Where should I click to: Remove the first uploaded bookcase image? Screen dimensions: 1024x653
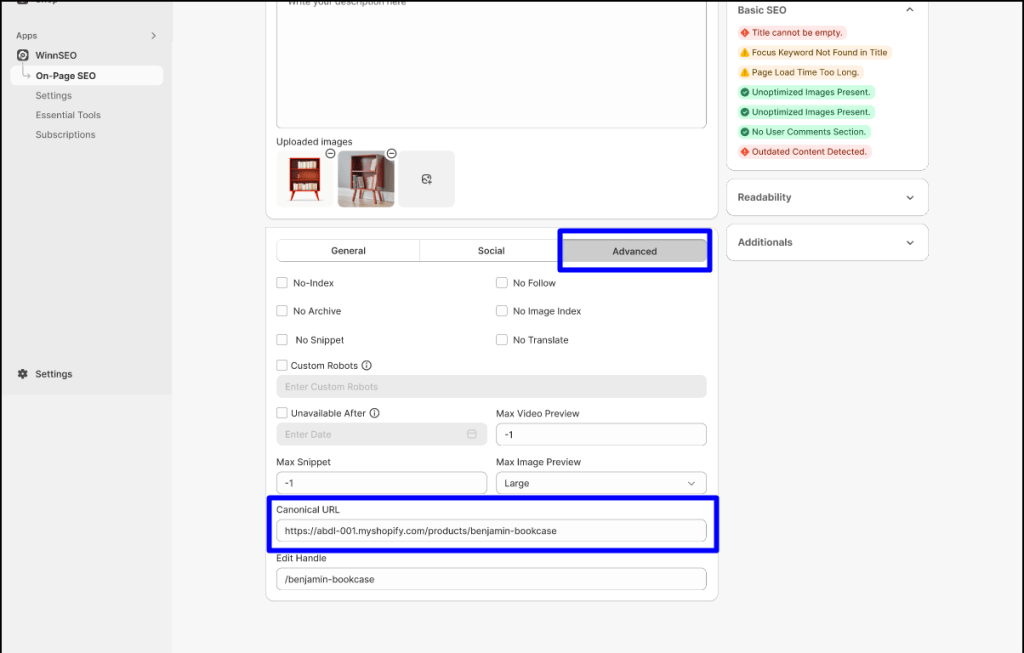pyautogui.click(x=330, y=153)
